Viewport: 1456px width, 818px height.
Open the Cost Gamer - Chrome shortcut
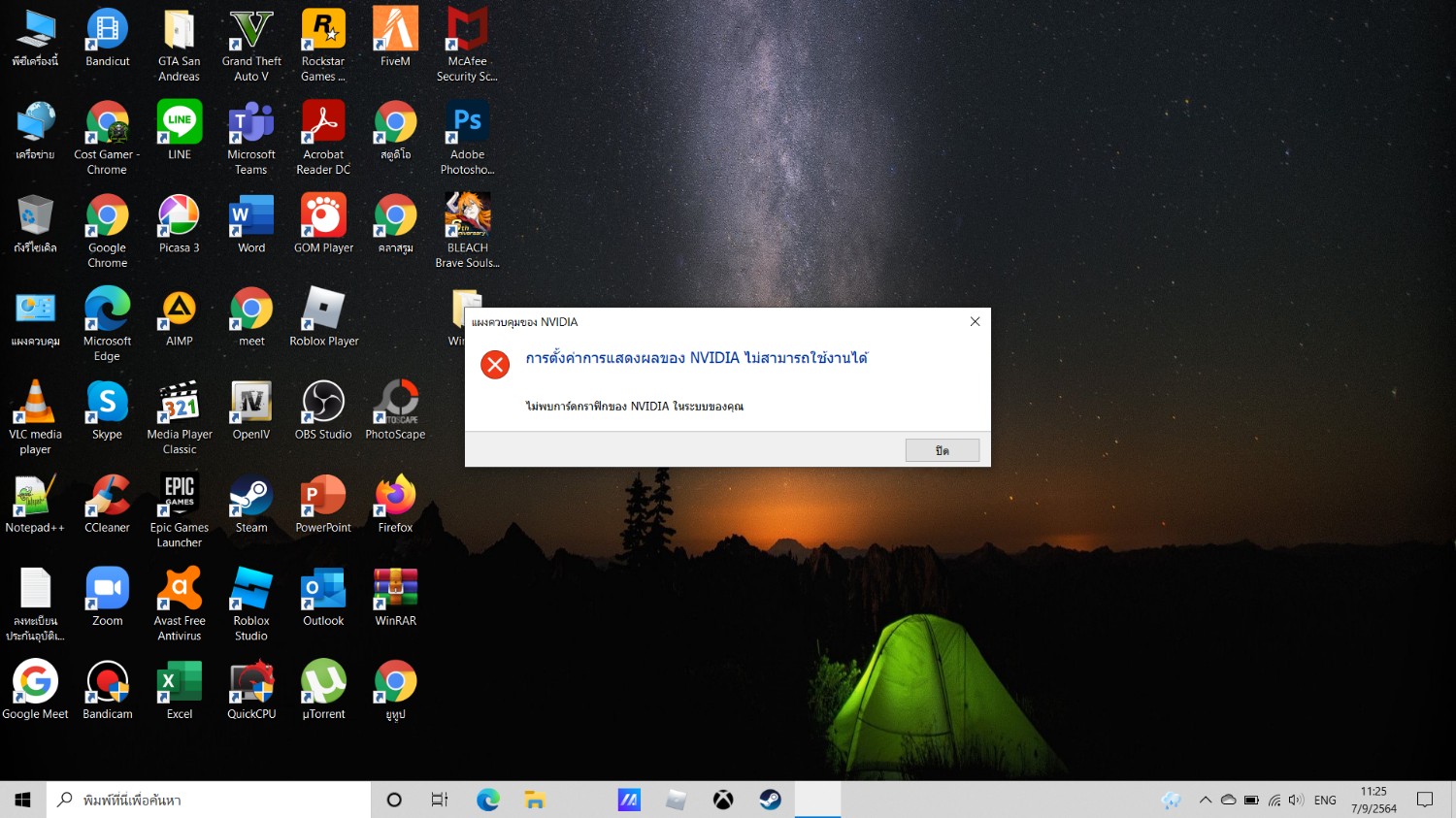[x=108, y=138]
